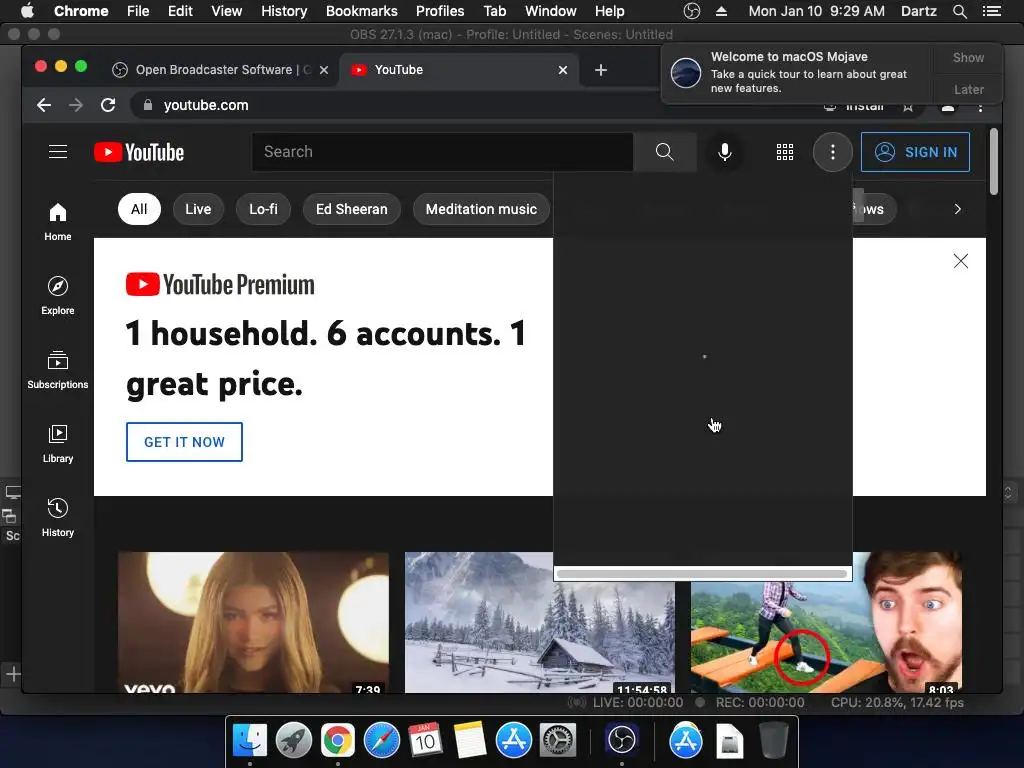Click the YouTube search input field
Screen dimensions: 1024x768
[x=442, y=152]
